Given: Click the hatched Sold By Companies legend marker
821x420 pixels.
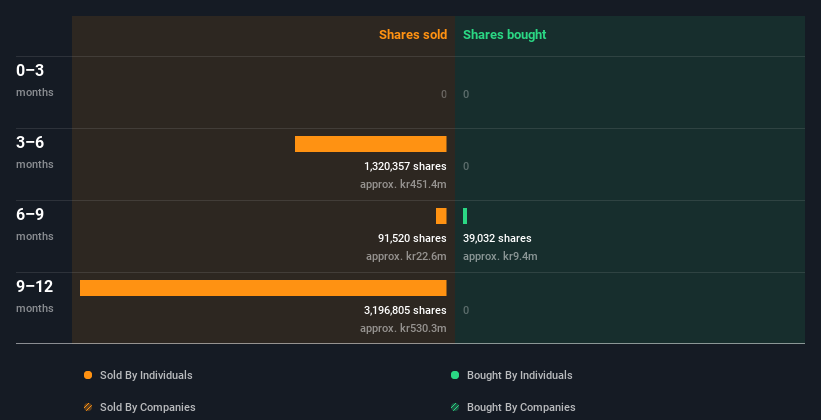Looking at the screenshot, I should click(88, 407).
